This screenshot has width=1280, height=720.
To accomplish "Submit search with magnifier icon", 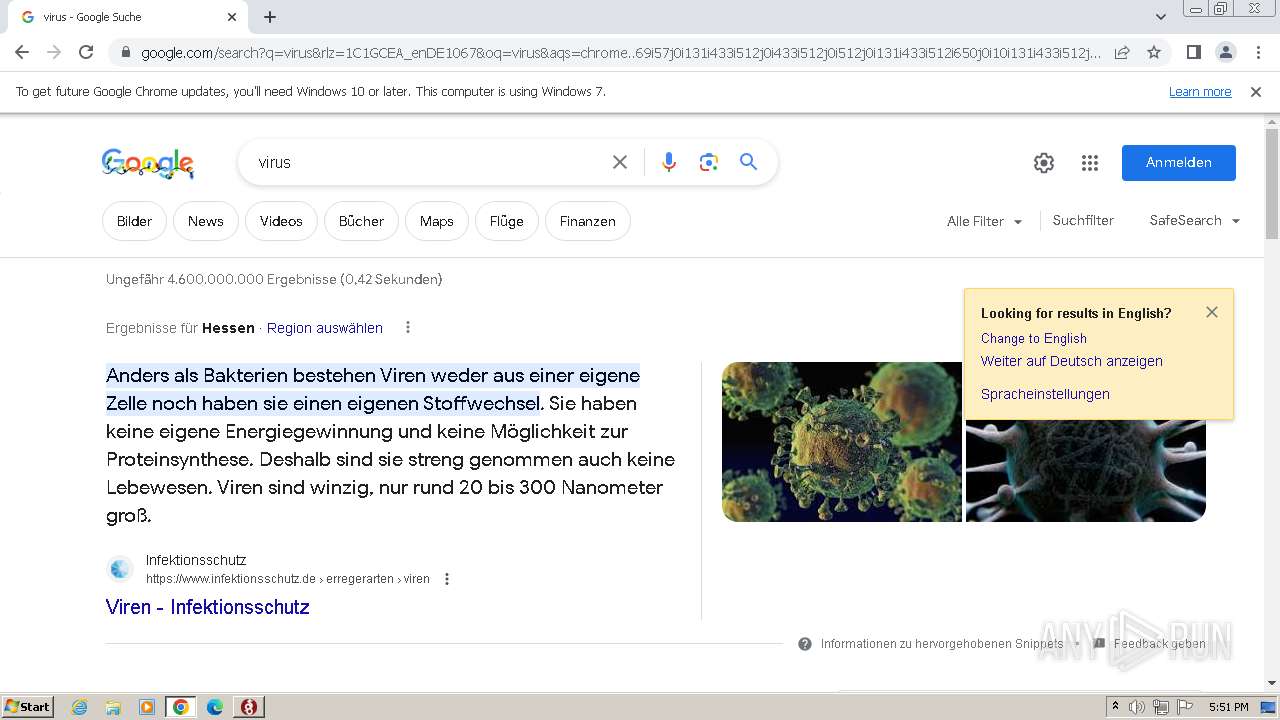I will pyautogui.click(x=748, y=162).
